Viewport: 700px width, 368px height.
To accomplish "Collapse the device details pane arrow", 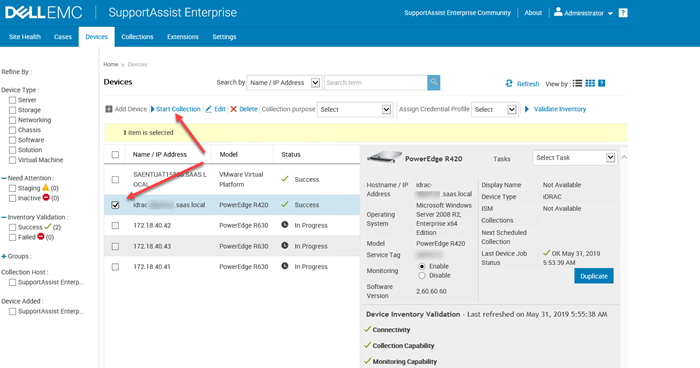I will (x=624, y=157).
